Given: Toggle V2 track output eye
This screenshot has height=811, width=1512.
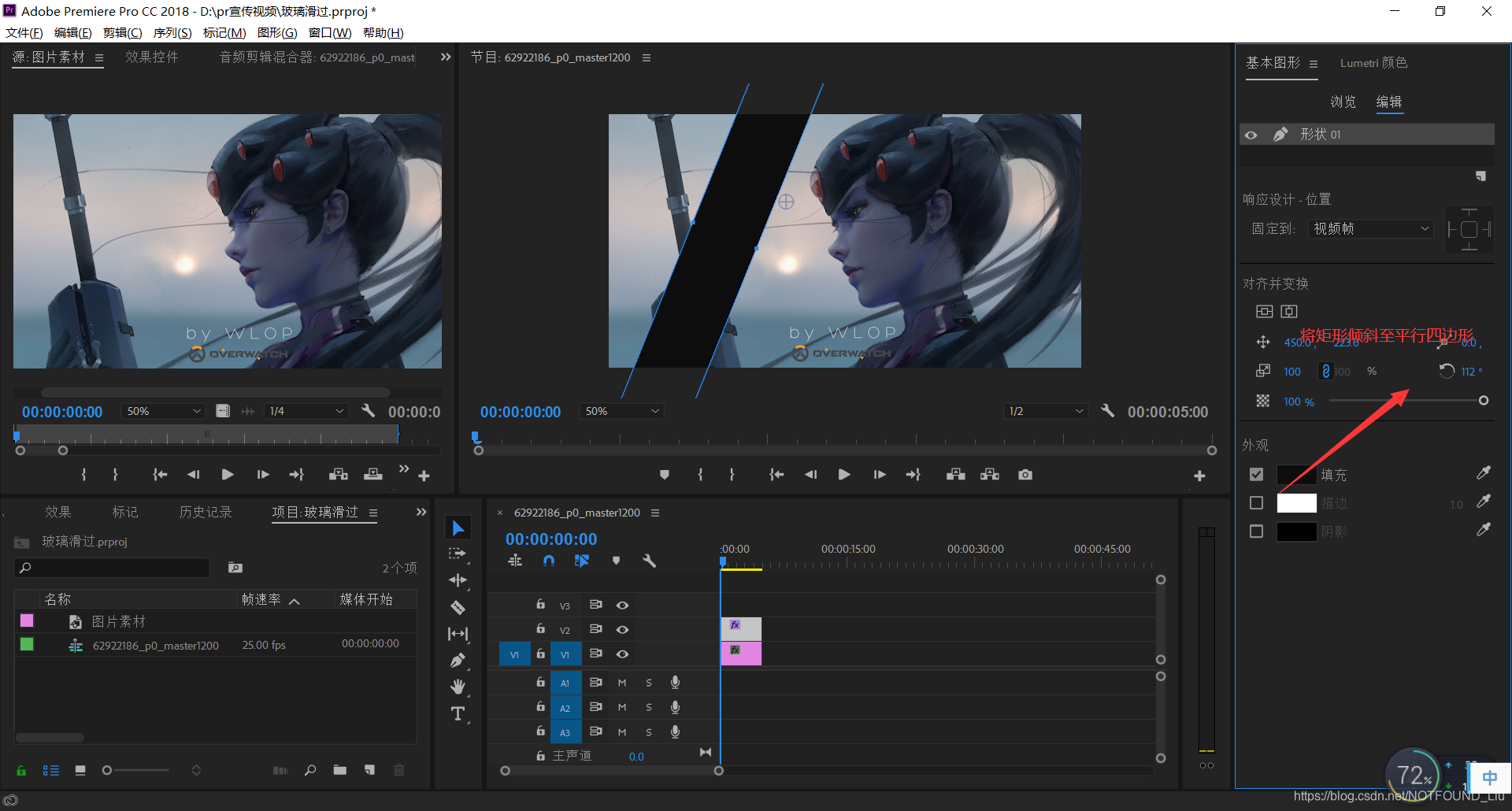Looking at the screenshot, I should 622,629.
